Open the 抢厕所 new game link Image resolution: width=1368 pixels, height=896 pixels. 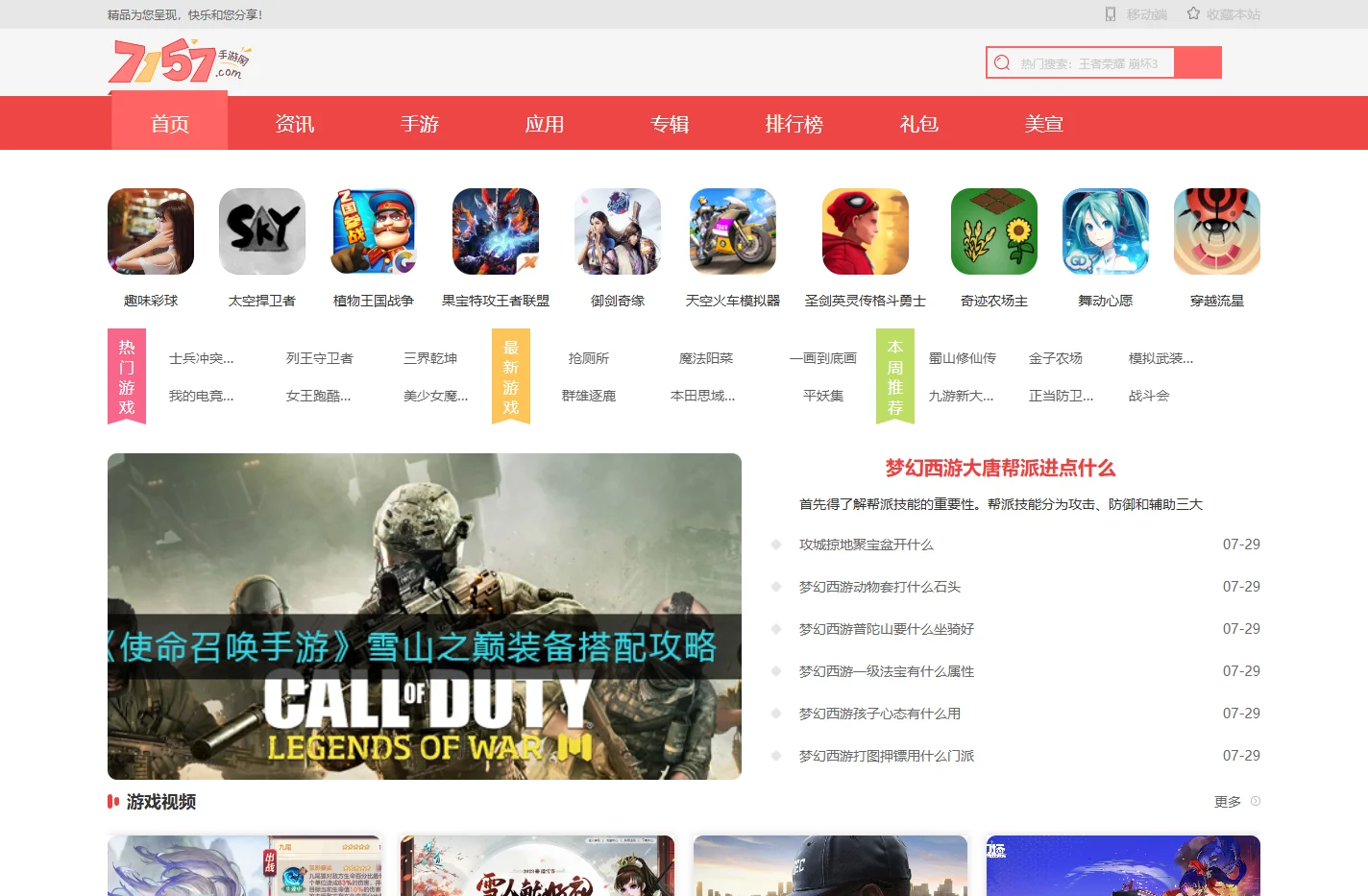pyautogui.click(x=589, y=358)
